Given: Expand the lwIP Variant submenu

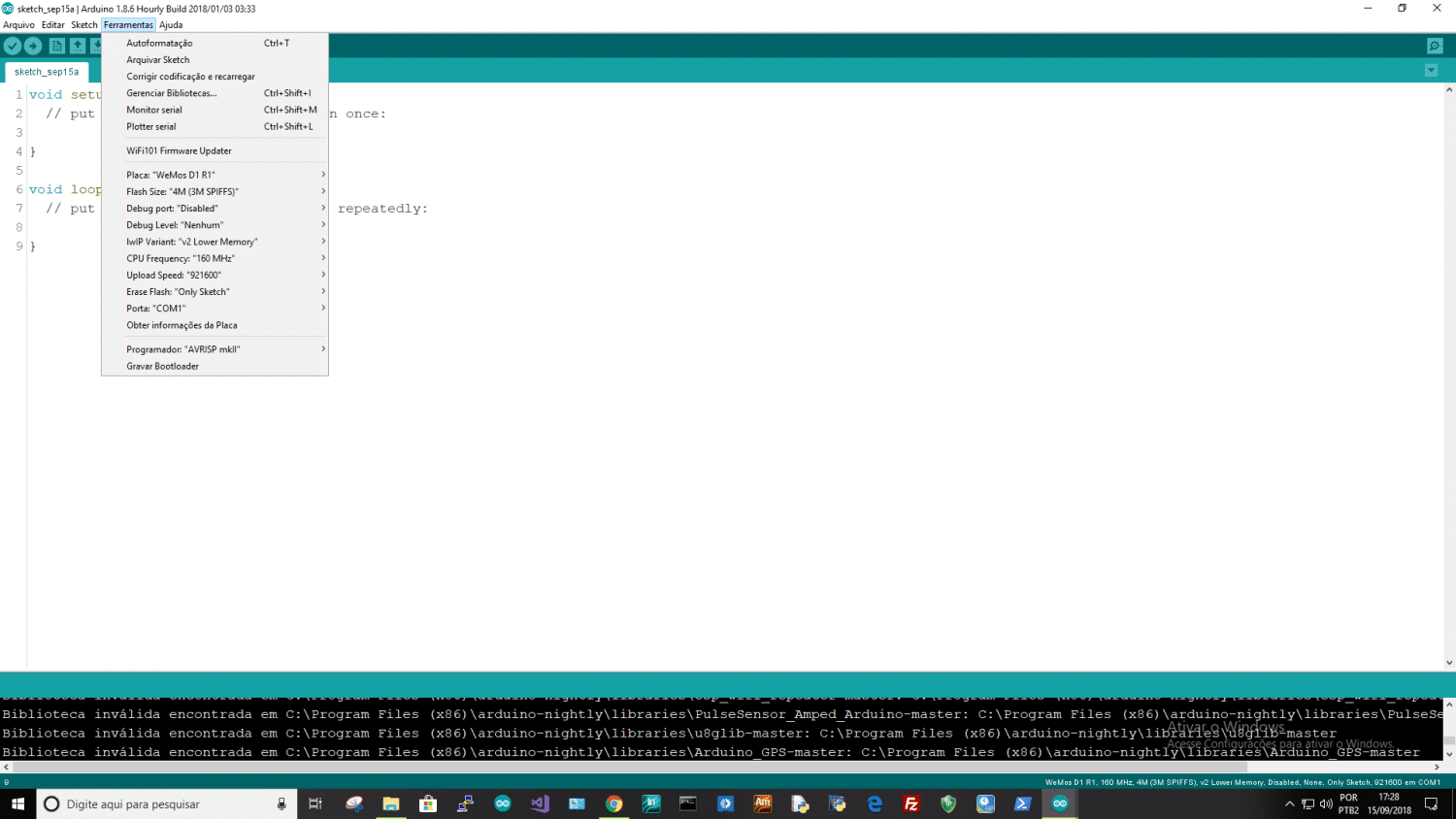Looking at the screenshot, I should point(215,242).
